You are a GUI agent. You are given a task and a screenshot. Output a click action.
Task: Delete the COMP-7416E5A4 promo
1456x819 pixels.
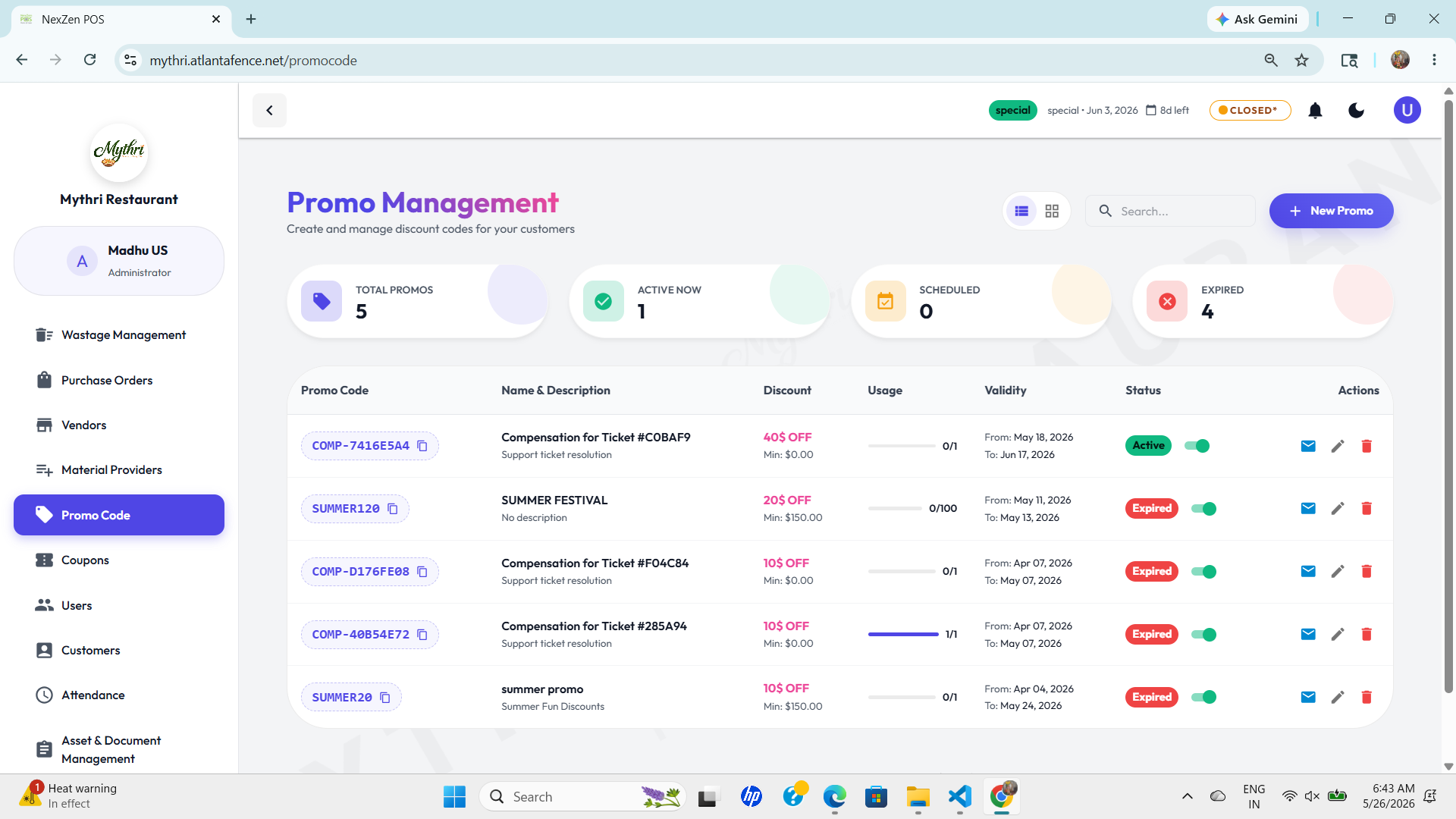click(x=1367, y=446)
